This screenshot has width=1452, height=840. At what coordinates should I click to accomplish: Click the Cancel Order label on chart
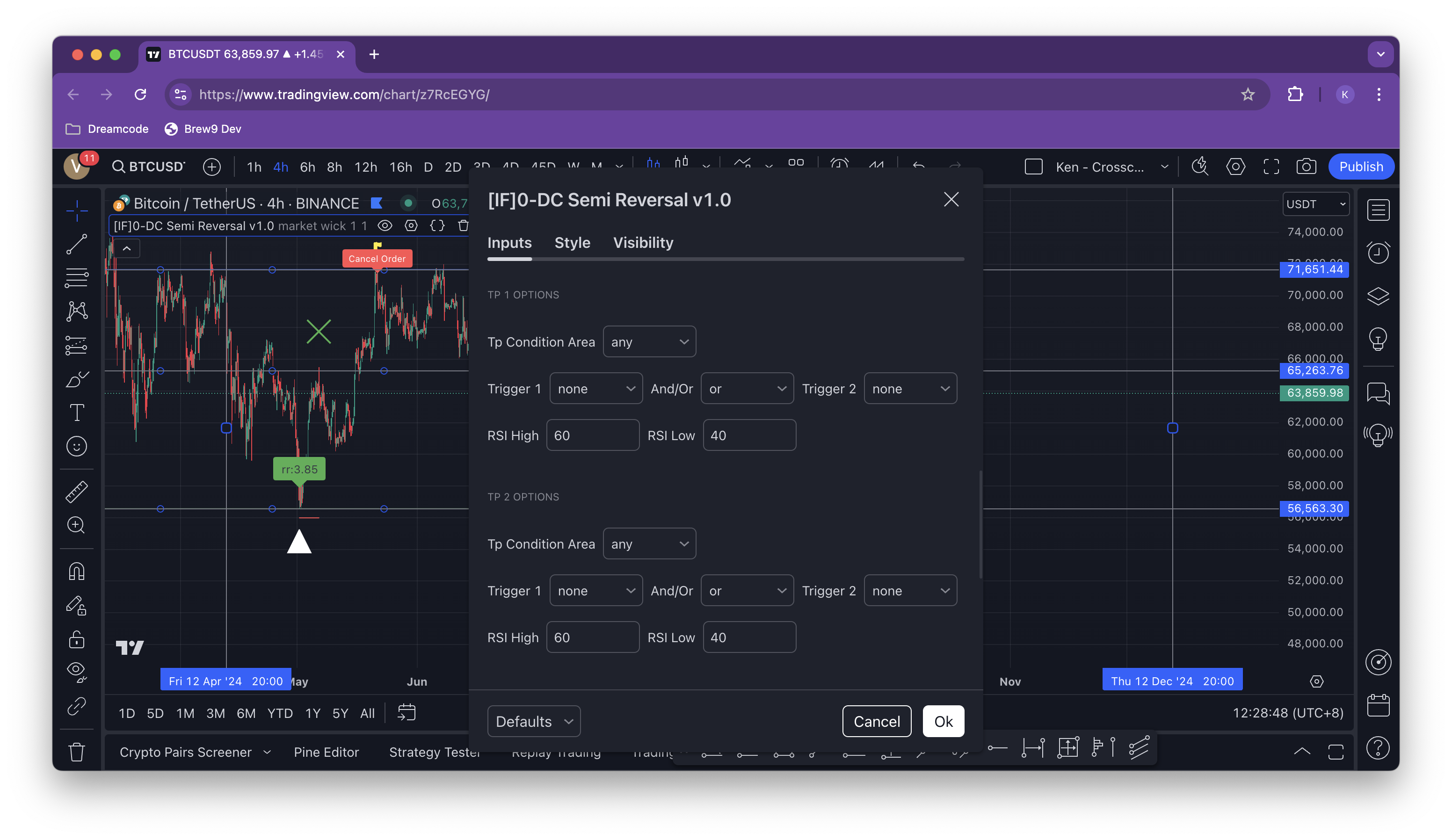(x=377, y=259)
